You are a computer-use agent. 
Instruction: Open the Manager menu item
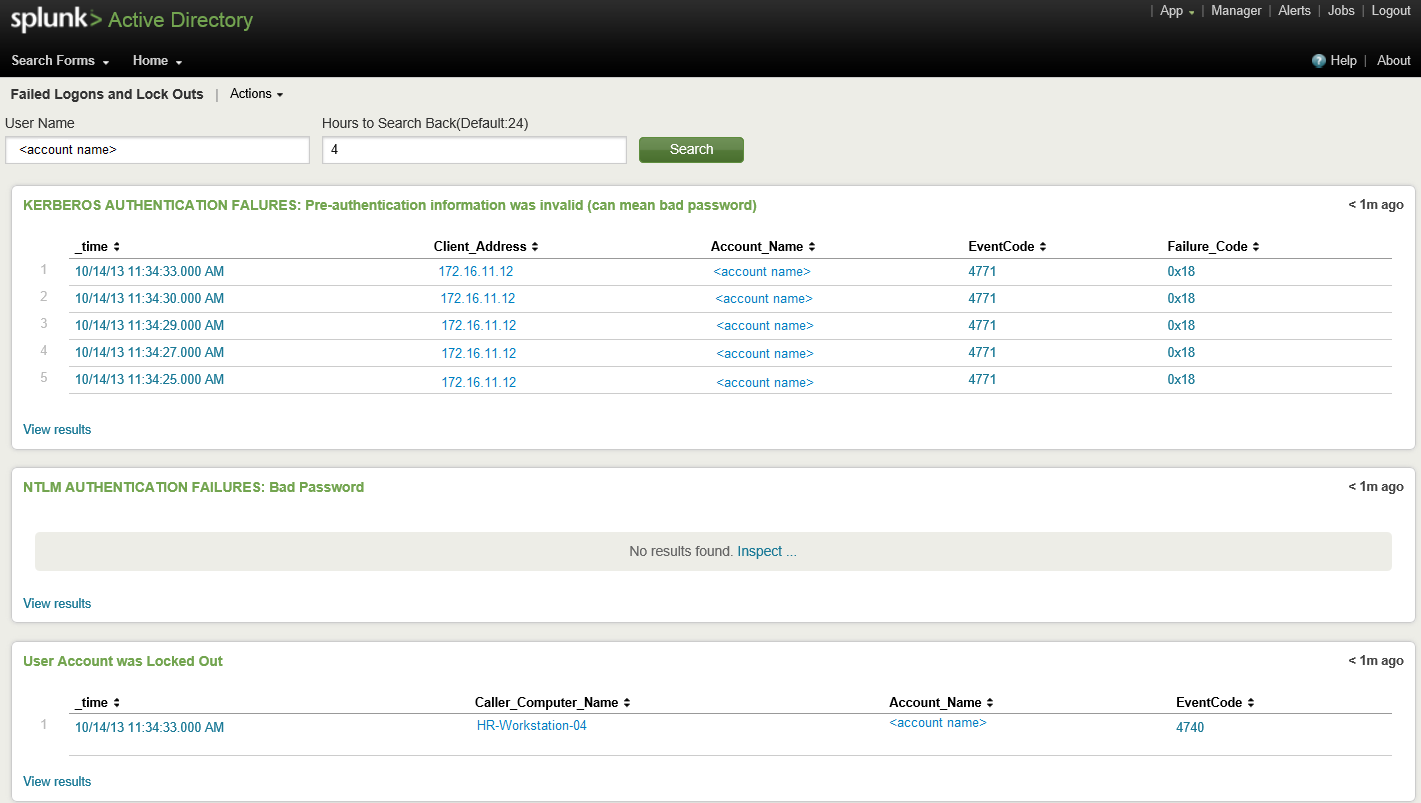click(x=1236, y=11)
